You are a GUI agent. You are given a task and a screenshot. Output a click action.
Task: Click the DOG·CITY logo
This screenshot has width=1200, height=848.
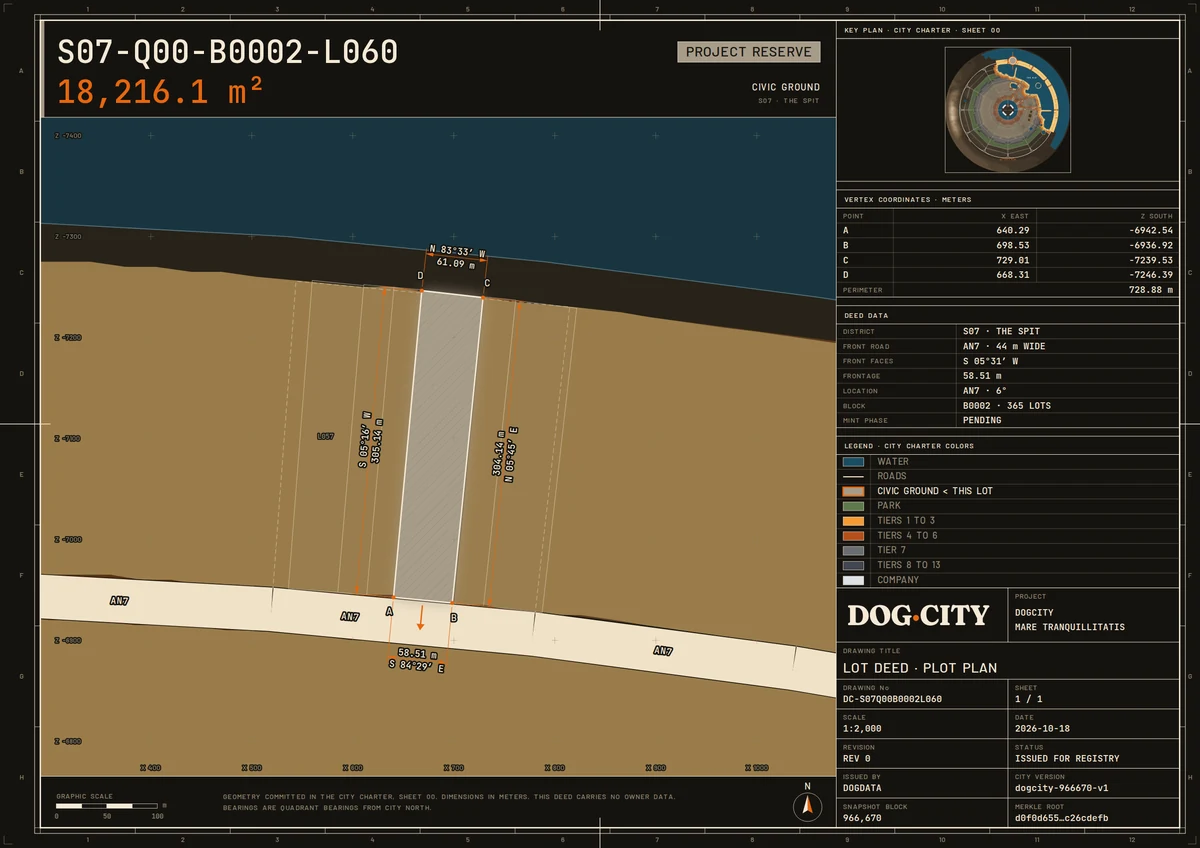pyautogui.click(x=918, y=615)
